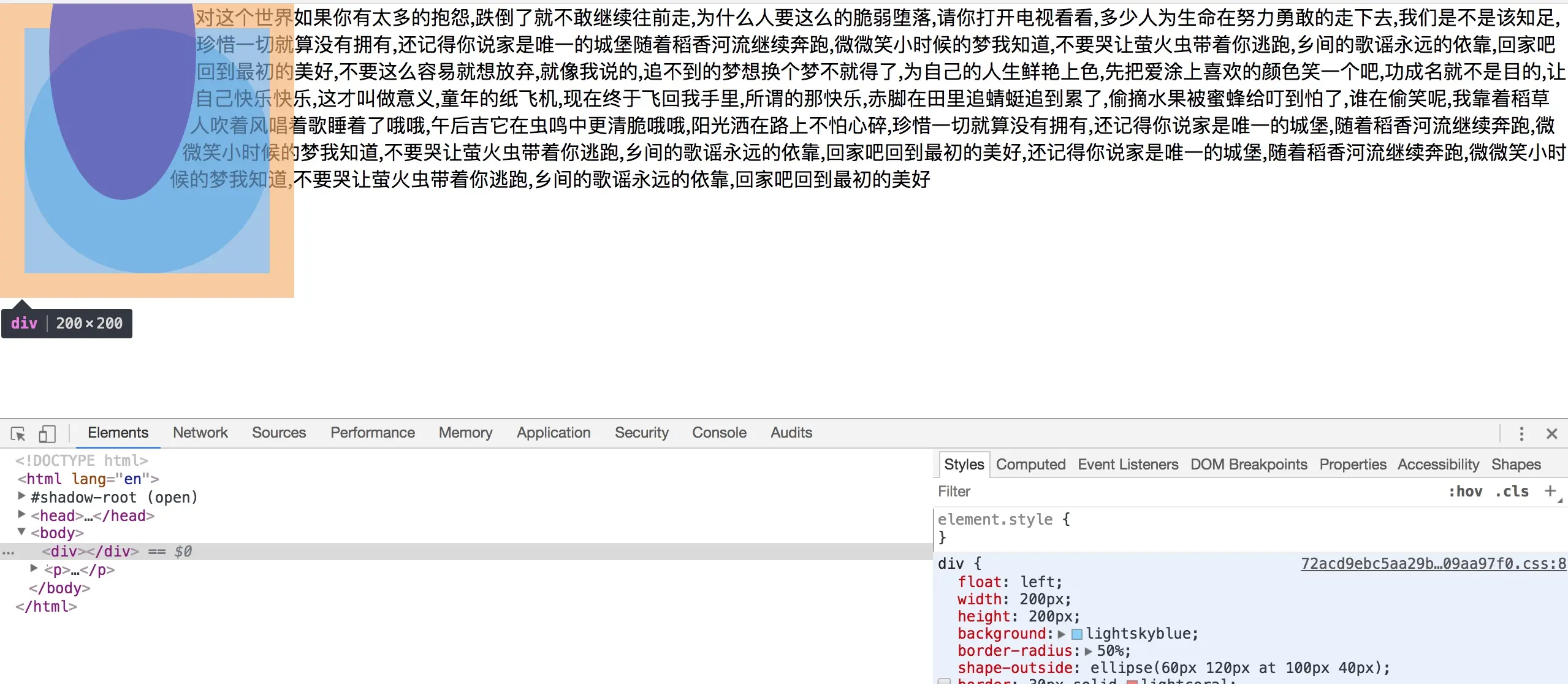Switch to the Console tab

click(x=719, y=433)
